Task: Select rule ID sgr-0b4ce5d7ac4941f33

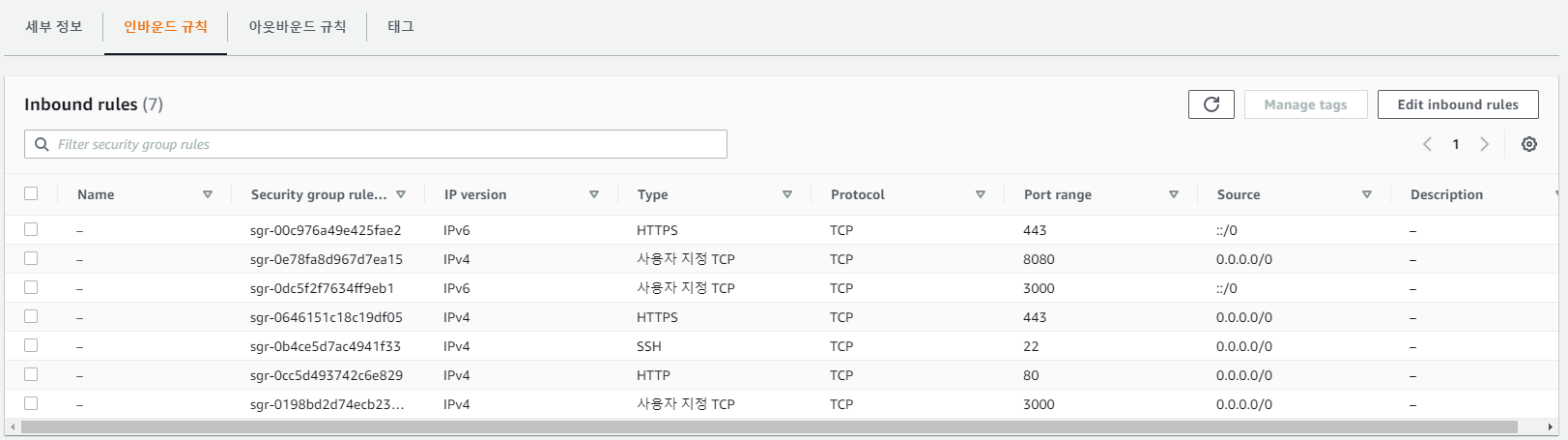Action: point(325,346)
